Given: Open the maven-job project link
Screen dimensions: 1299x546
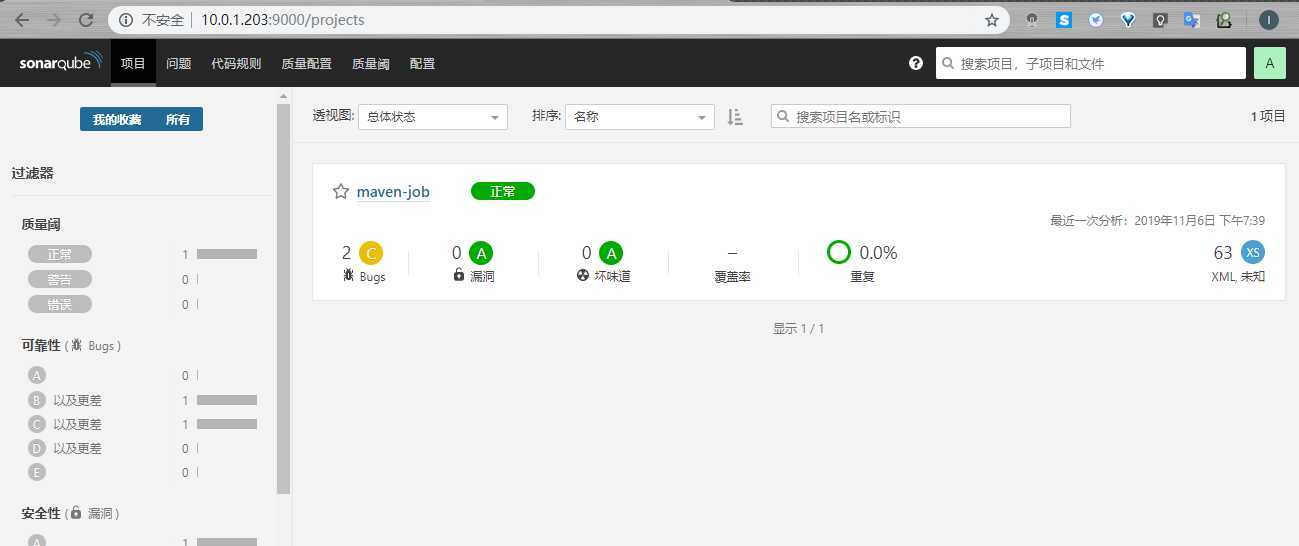Looking at the screenshot, I should click(393, 191).
